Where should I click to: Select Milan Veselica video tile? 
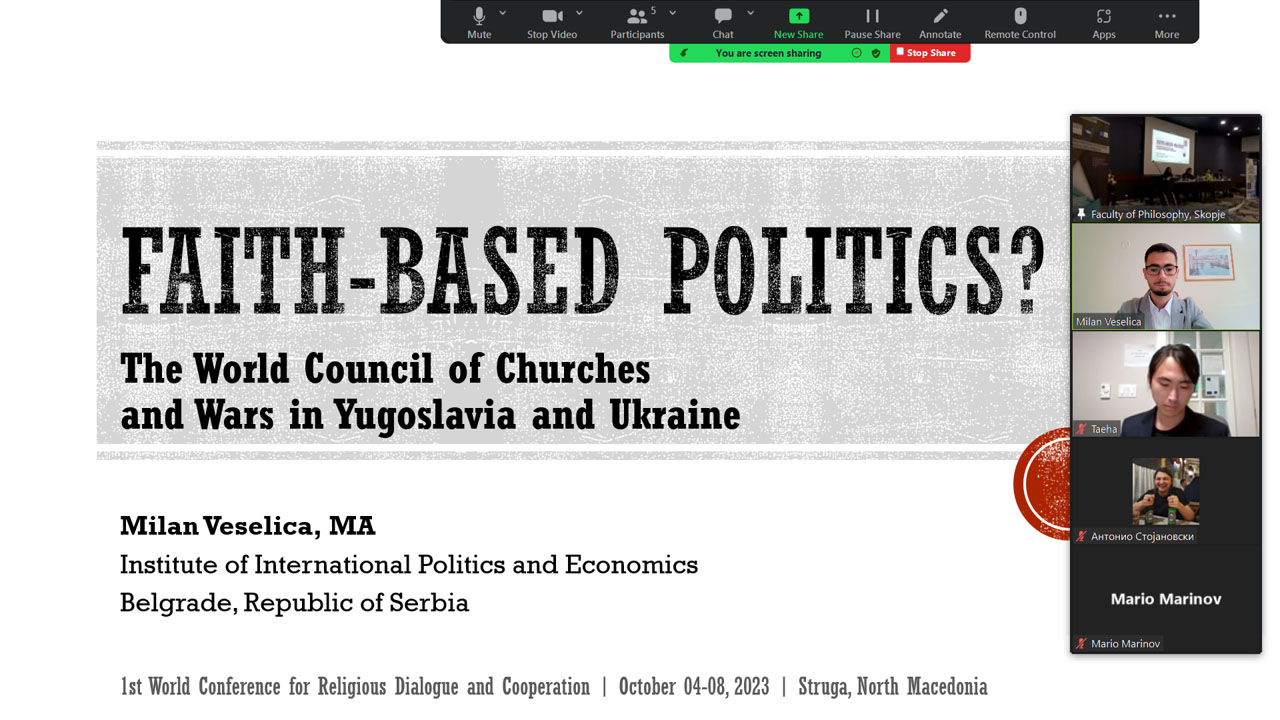pyautogui.click(x=1166, y=276)
